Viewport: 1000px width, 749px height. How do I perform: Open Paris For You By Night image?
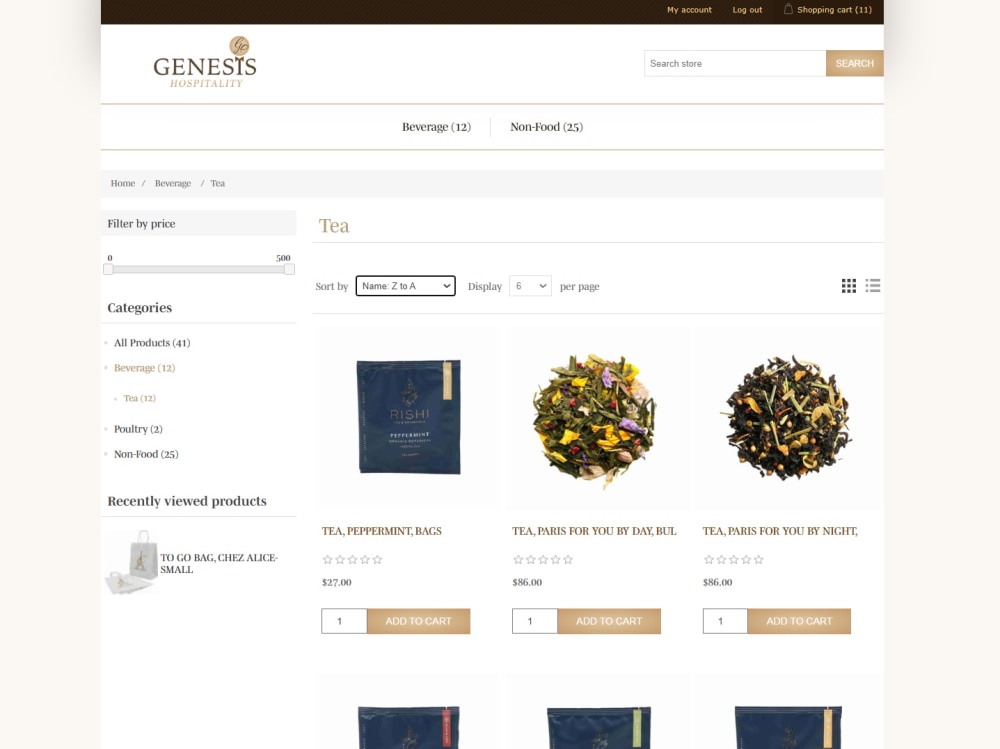[x=789, y=417]
